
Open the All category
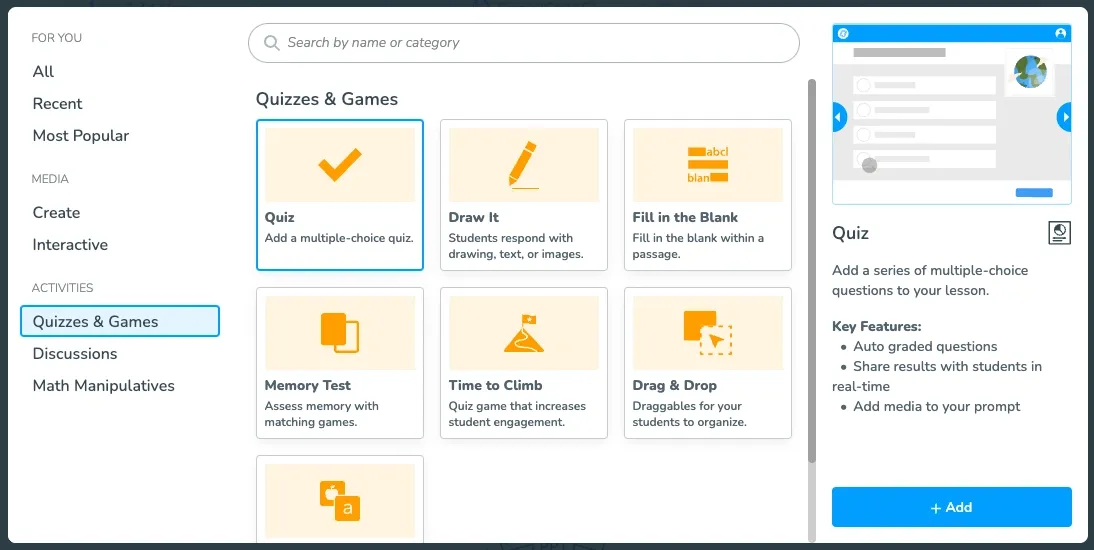click(x=43, y=72)
